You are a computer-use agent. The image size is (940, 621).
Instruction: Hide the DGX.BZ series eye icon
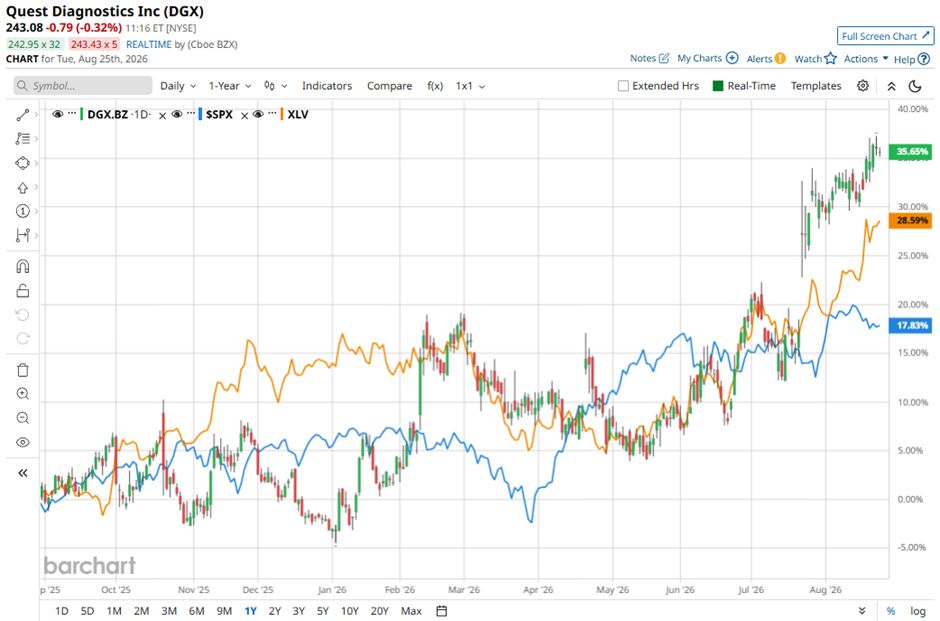(58, 114)
